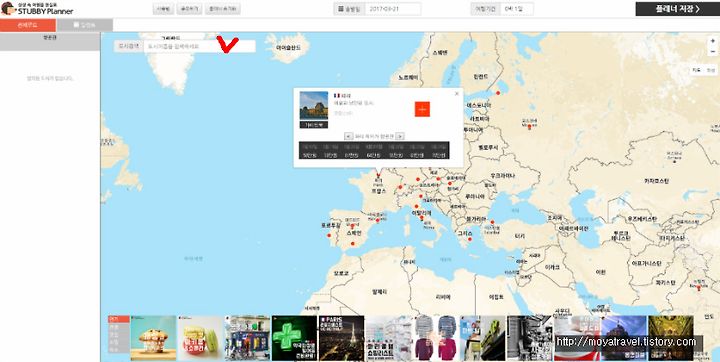720x362 pixels.
Task: Switch map to satellite 위성 view
Action: coord(710,70)
